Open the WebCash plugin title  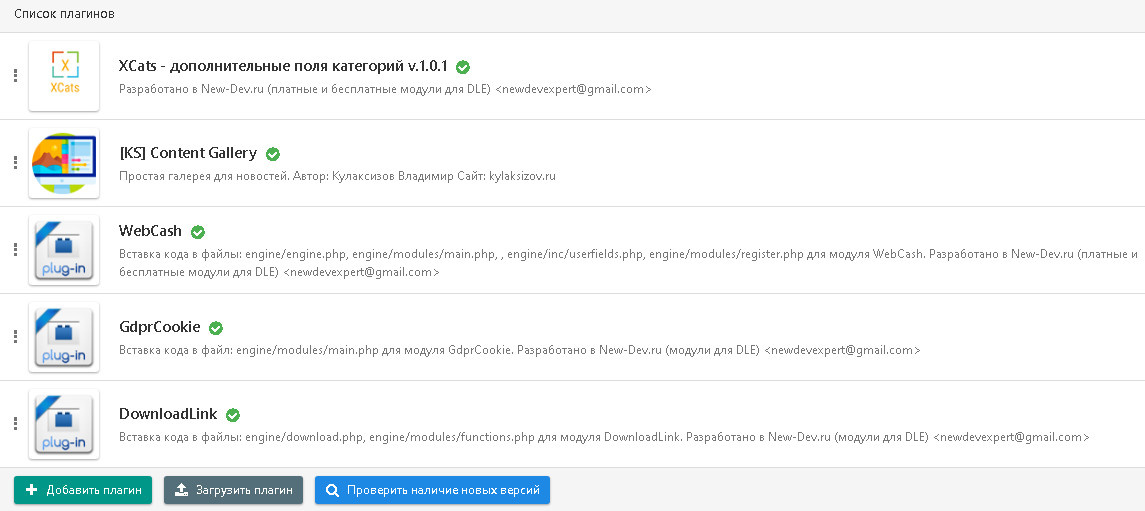[x=150, y=231]
